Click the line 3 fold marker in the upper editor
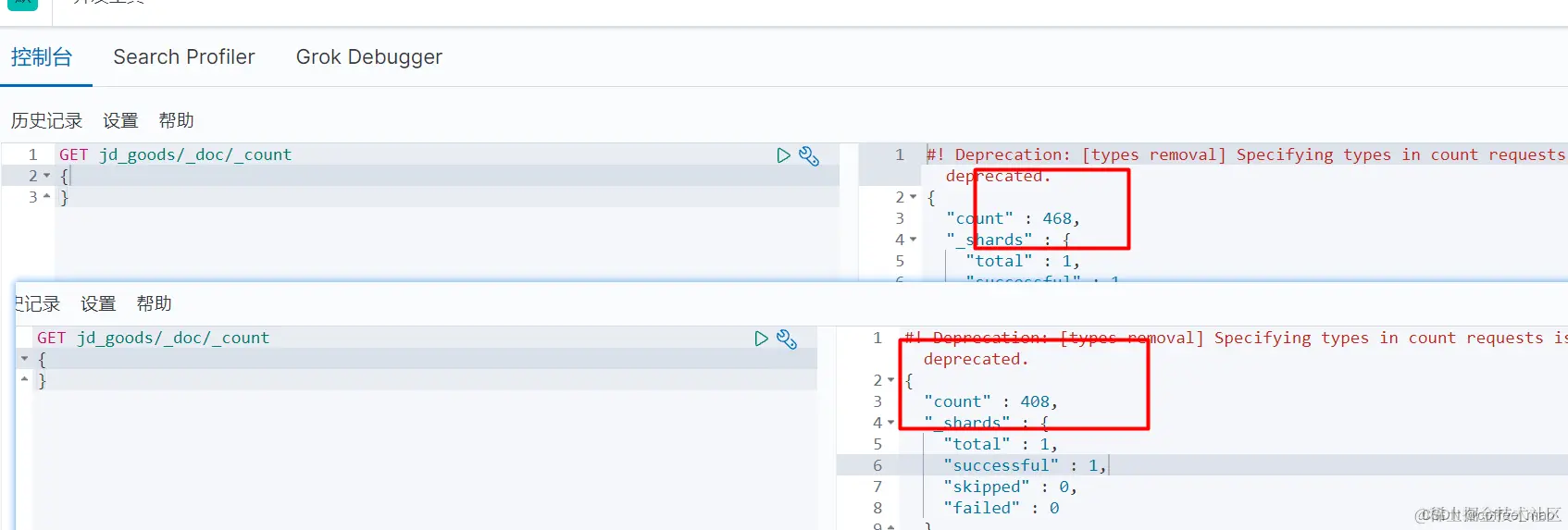Viewport: 1568px width, 530px height. 47,196
